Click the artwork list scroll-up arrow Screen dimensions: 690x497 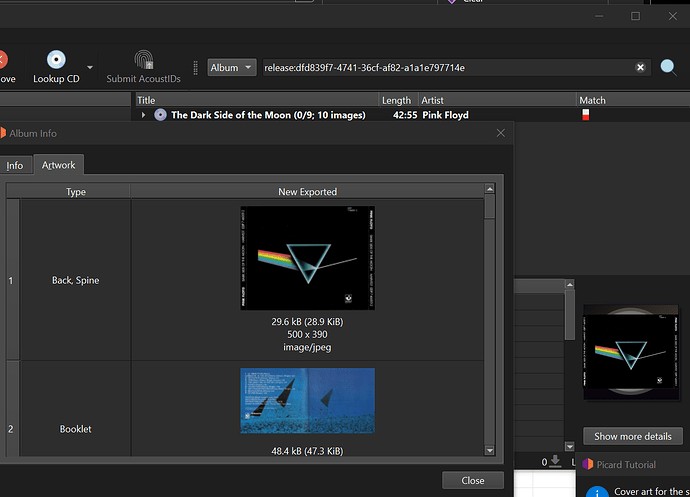[x=490, y=189]
